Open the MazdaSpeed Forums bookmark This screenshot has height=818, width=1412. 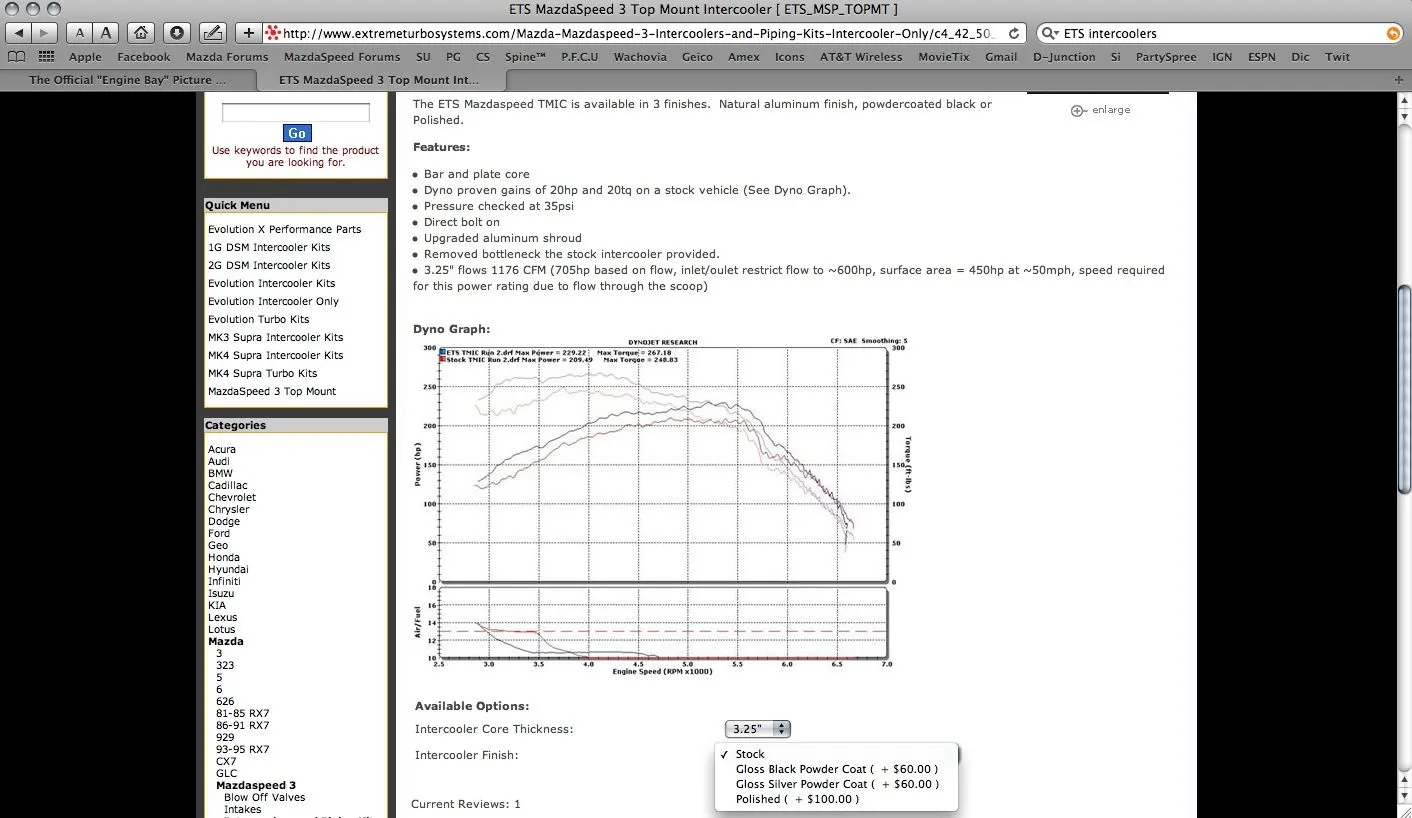tap(342, 57)
